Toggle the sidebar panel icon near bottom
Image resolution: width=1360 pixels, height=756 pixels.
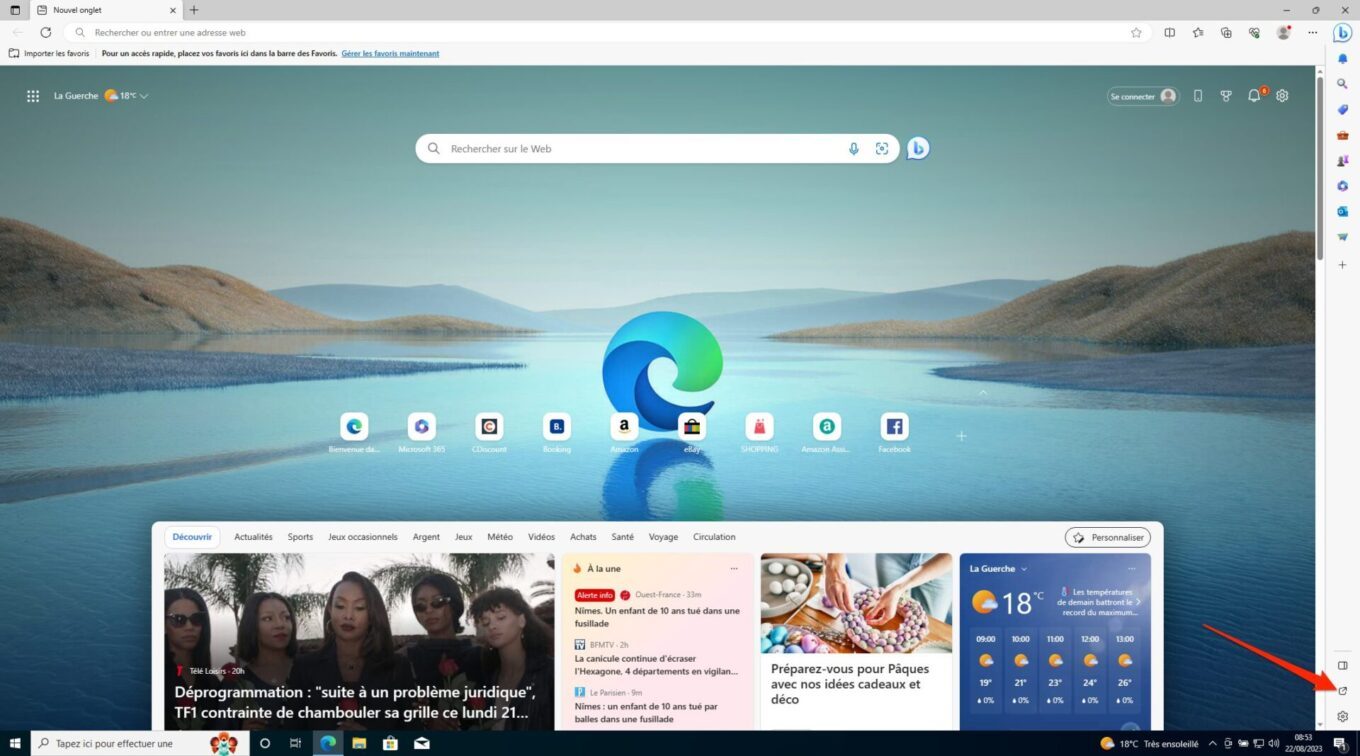point(1343,665)
